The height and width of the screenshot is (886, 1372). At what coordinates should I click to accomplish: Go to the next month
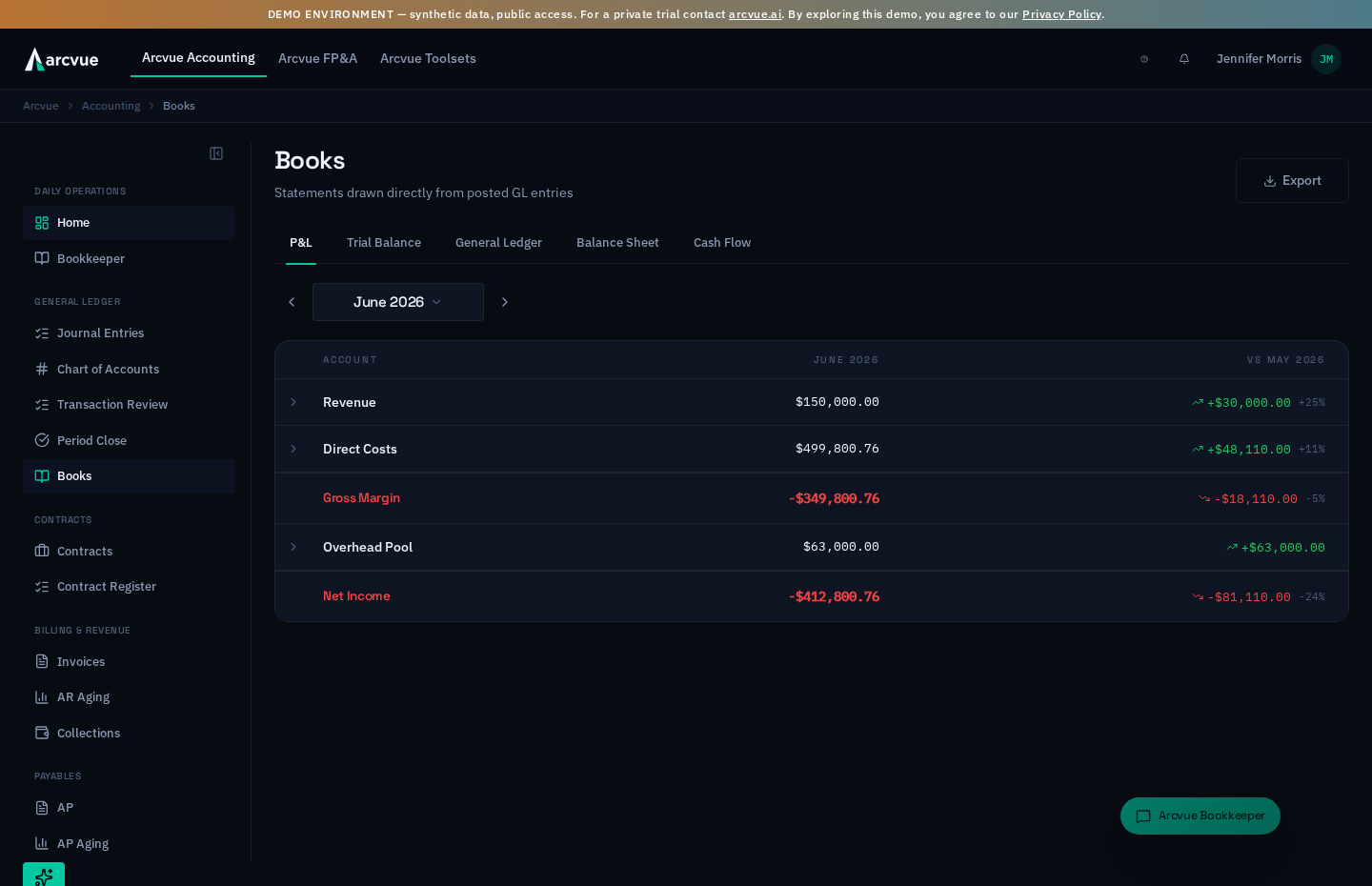click(505, 302)
